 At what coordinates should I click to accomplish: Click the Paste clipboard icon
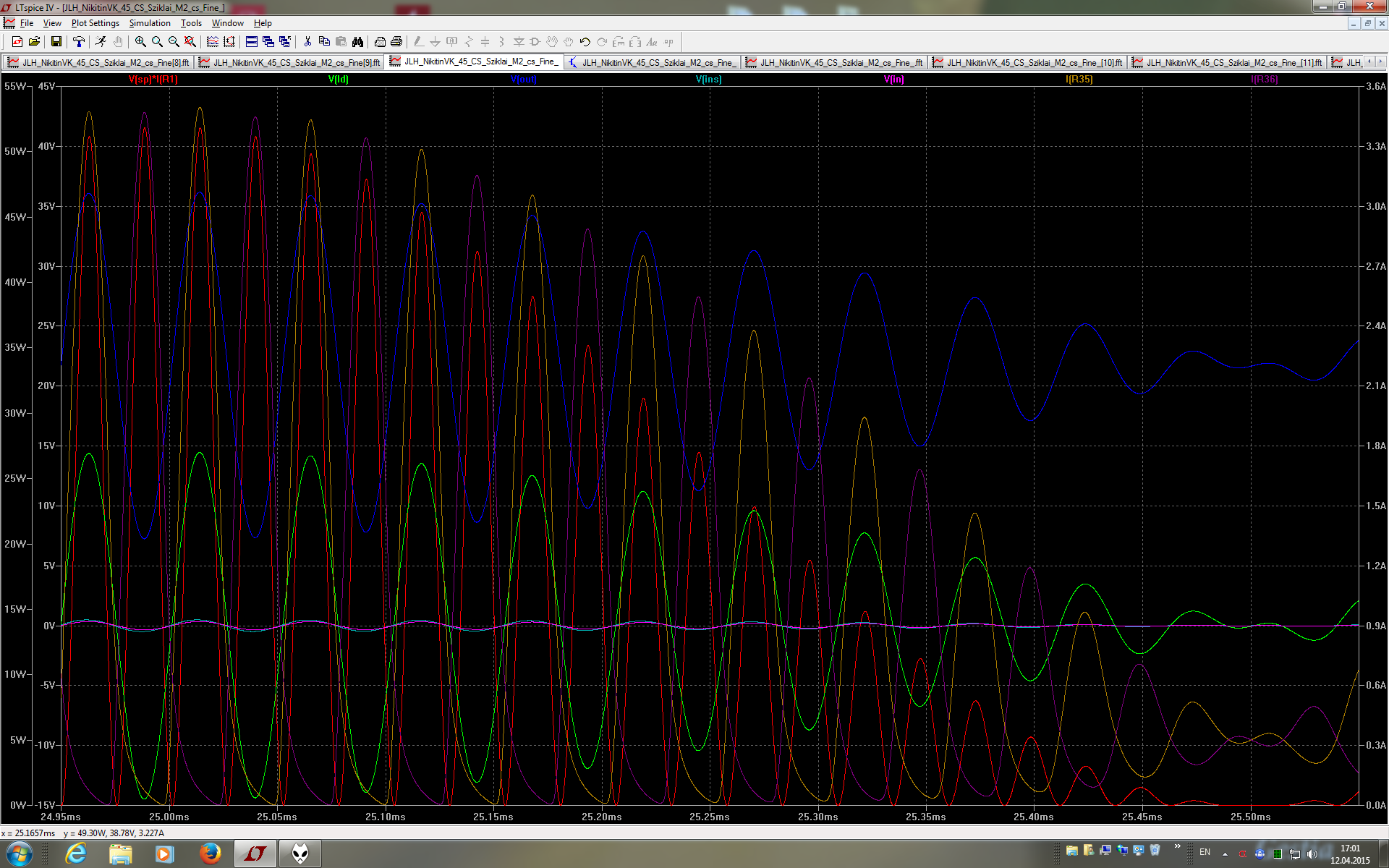pos(341,42)
